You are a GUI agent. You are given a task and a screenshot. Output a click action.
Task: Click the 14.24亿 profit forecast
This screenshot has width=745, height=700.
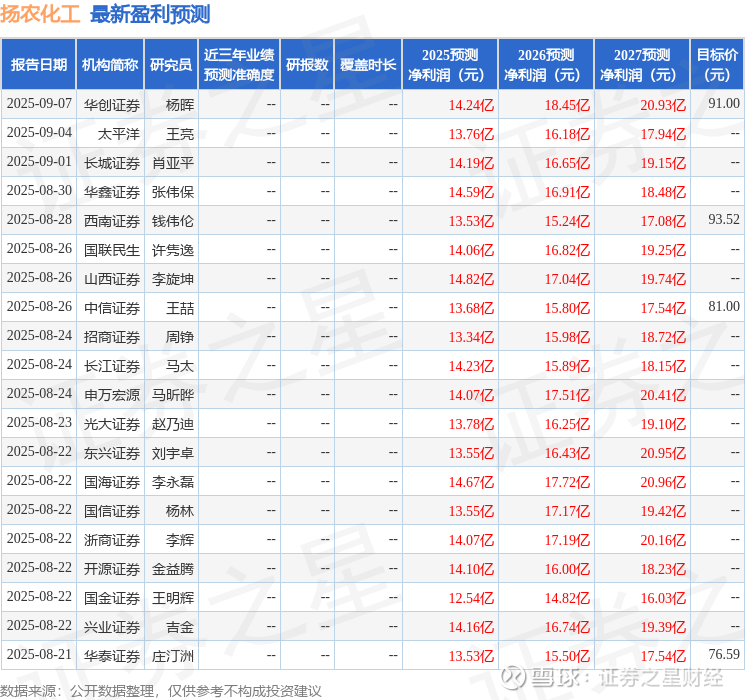(x=471, y=105)
